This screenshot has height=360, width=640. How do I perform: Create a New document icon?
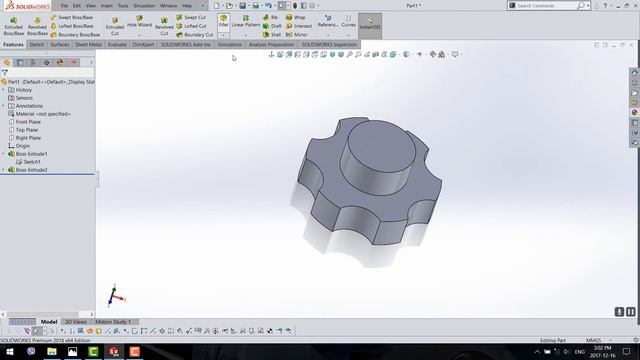click(x=216, y=6)
